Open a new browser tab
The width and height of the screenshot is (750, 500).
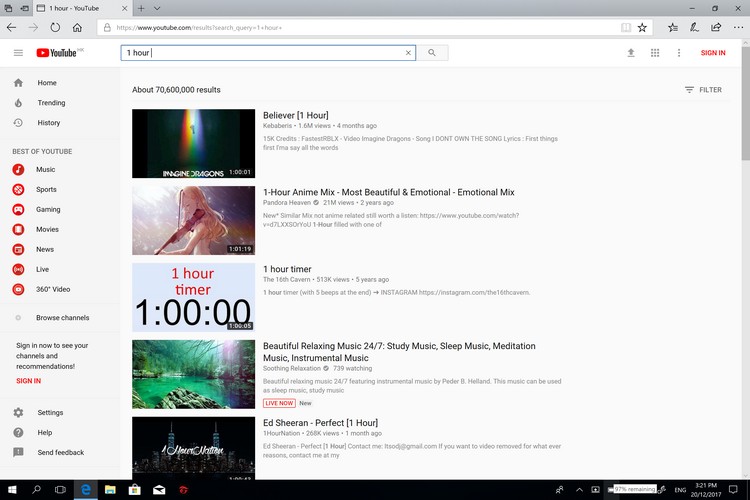click(x=141, y=8)
